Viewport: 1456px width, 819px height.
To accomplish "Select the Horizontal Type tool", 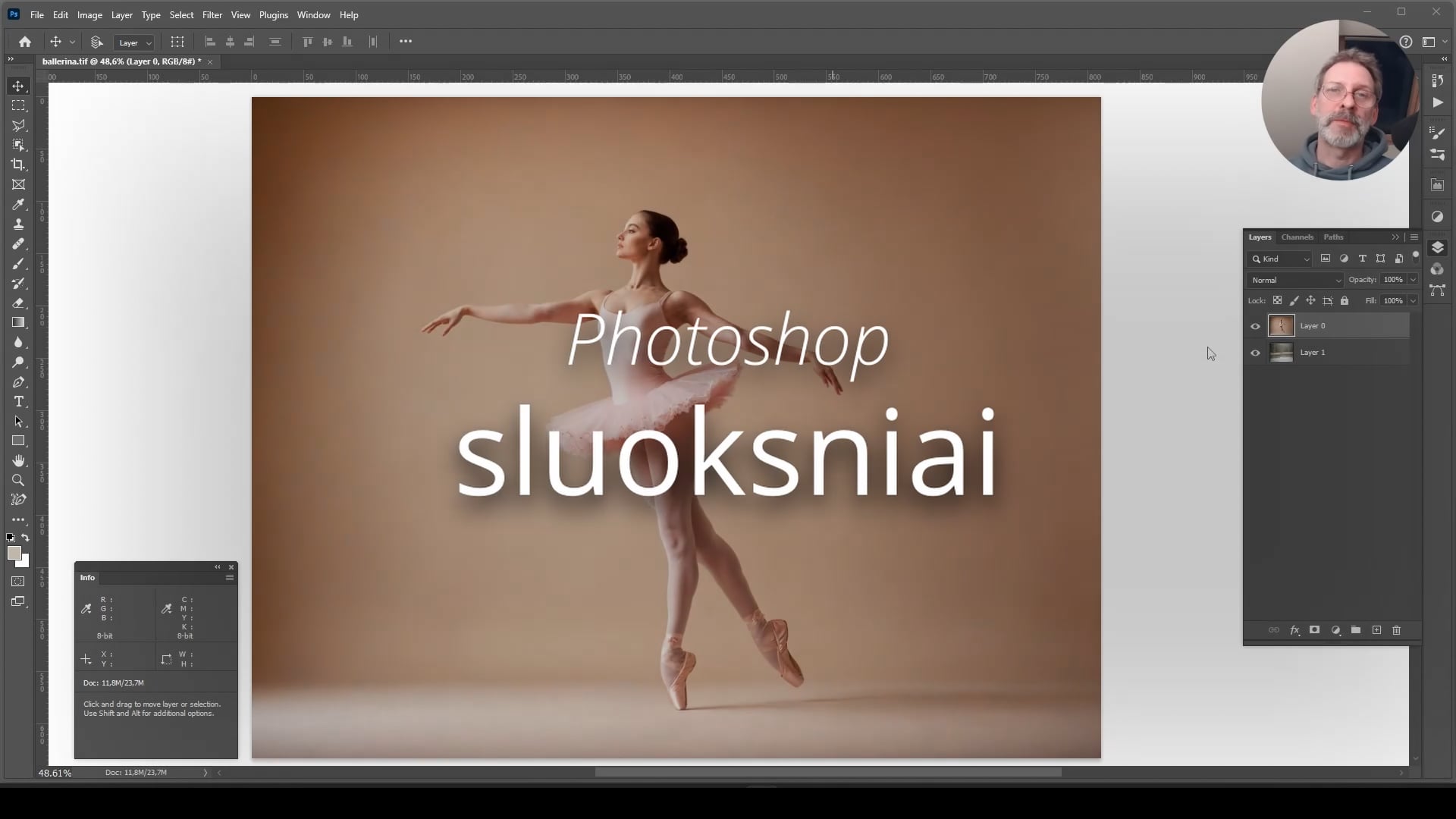I will click(x=18, y=401).
